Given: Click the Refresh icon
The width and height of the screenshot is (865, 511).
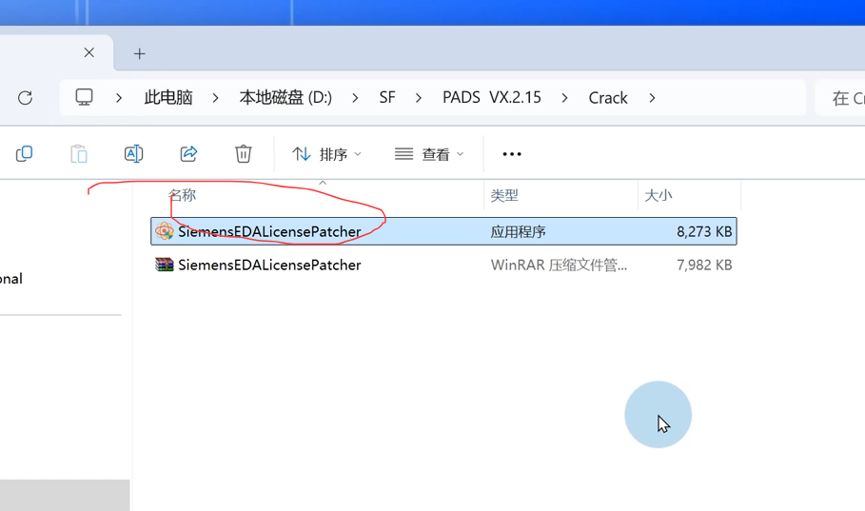Looking at the screenshot, I should [x=25, y=98].
